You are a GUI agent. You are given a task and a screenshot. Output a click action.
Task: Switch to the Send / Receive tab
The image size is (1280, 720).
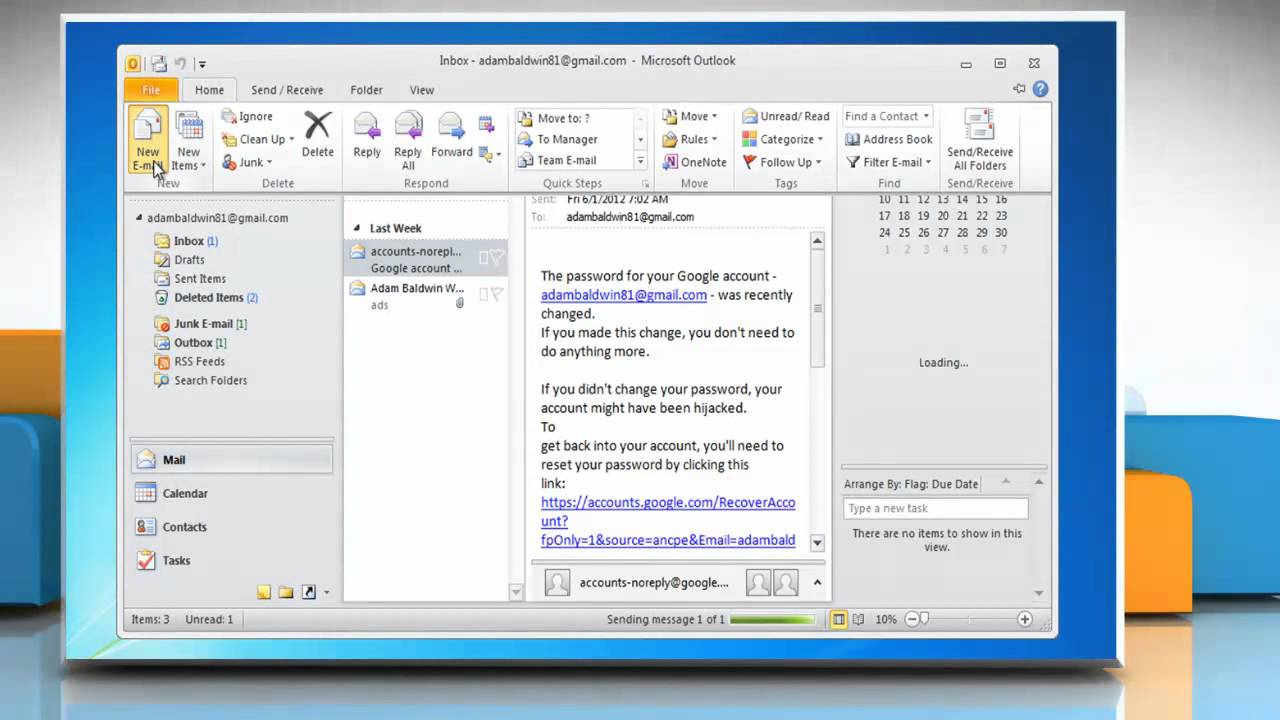tap(287, 89)
